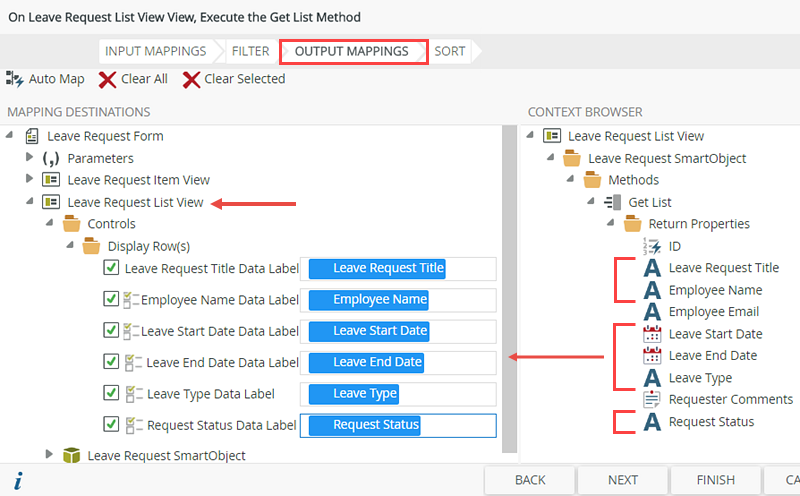Uncheck Leave Request Title Data Label checkbox
Image resolution: width=800 pixels, height=496 pixels.
click(x=112, y=268)
